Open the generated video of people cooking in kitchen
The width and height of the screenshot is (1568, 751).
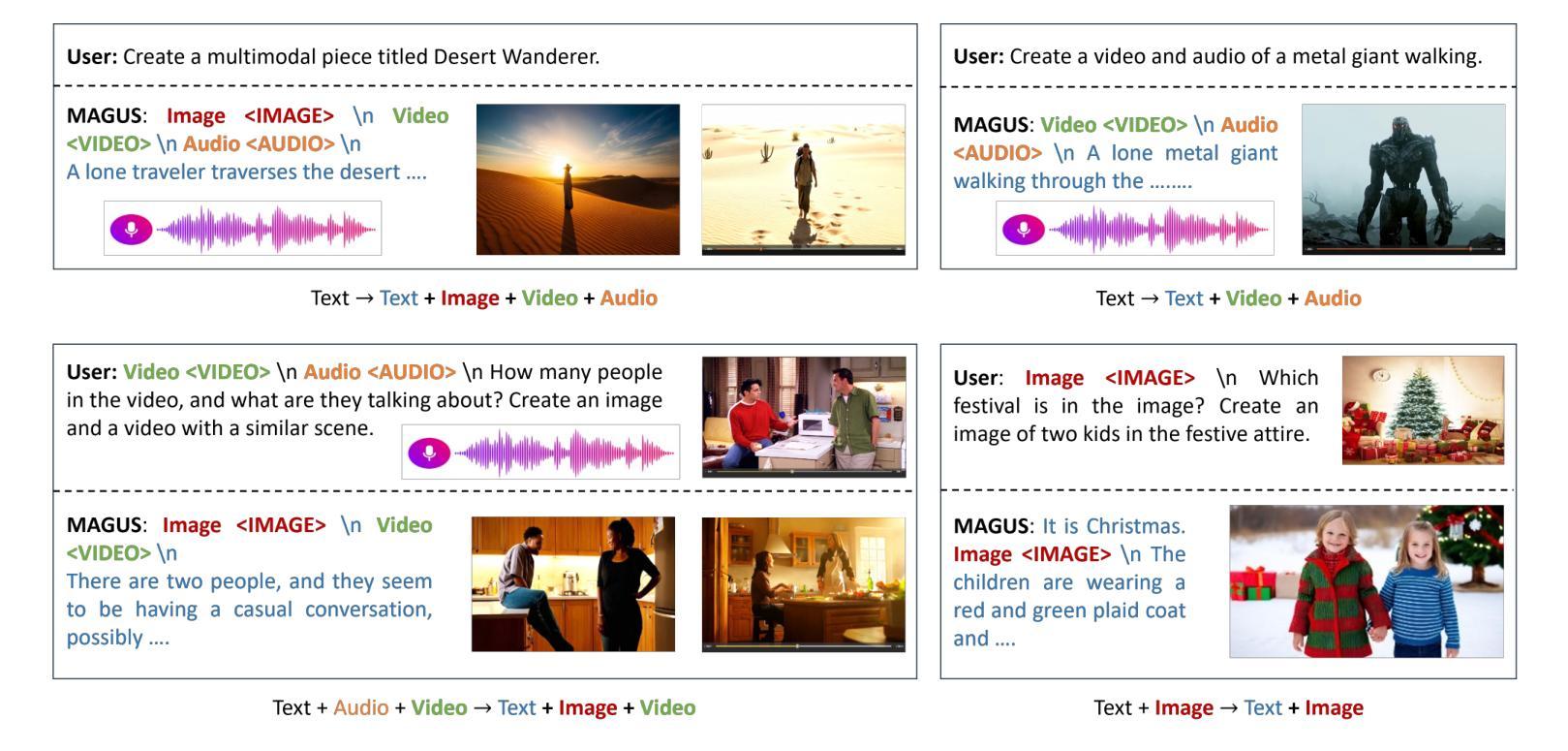pos(804,584)
